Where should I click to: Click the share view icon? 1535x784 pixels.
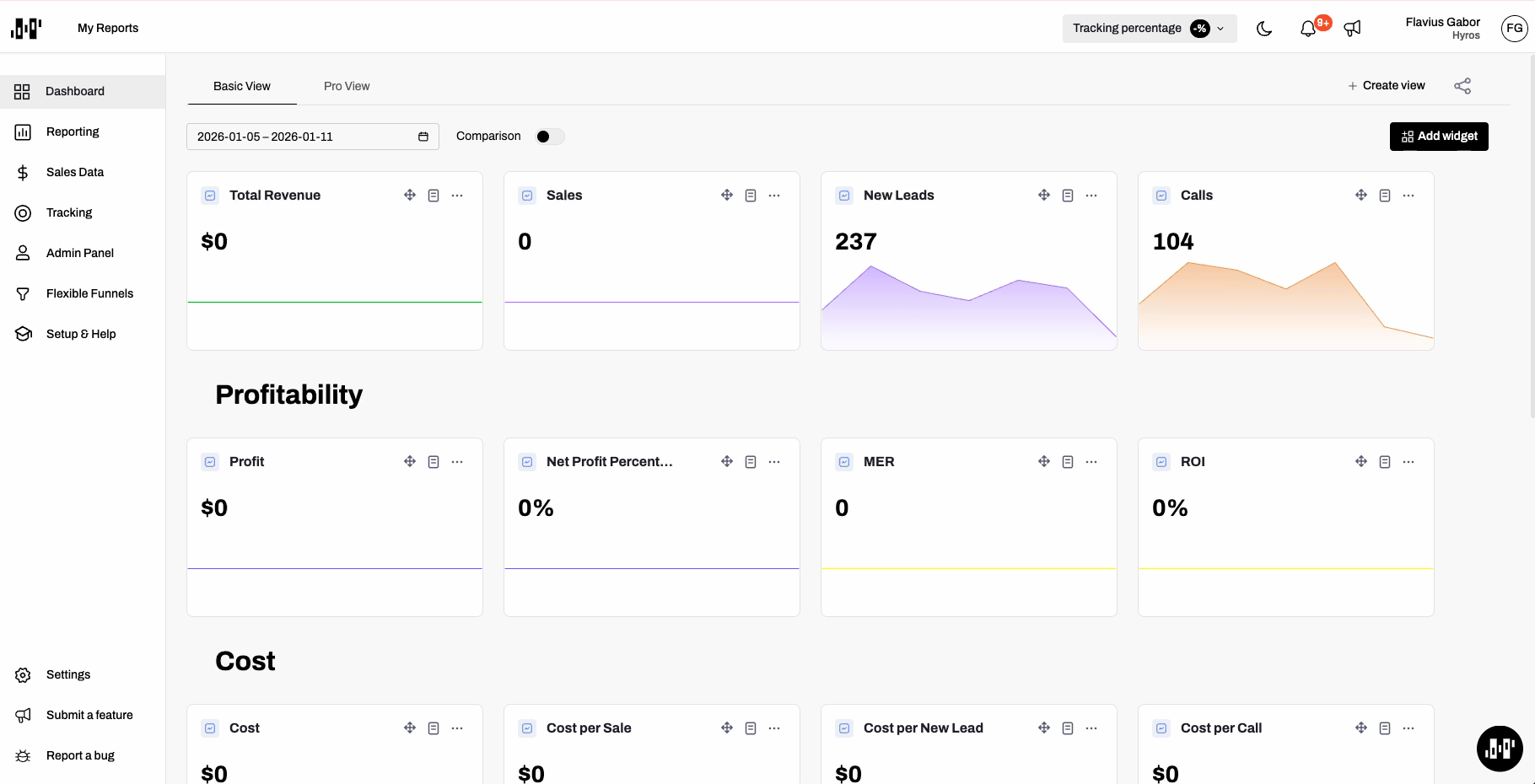(1462, 86)
